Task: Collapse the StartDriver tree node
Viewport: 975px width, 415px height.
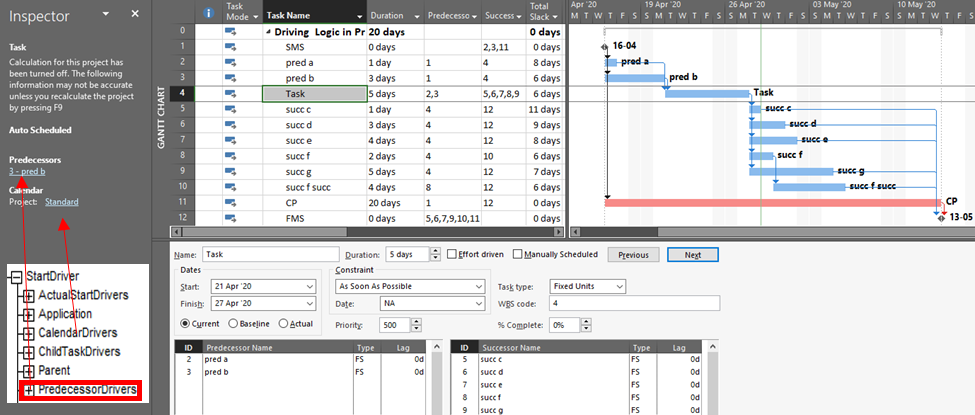Action: pos(14,276)
